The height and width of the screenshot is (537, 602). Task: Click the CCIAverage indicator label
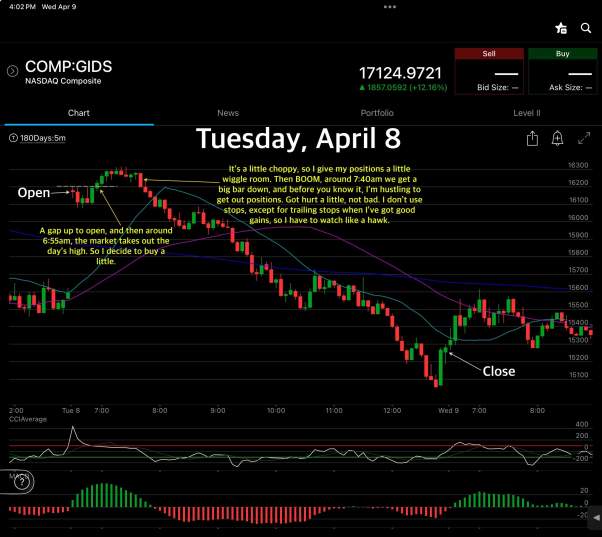click(x=27, y=420)
